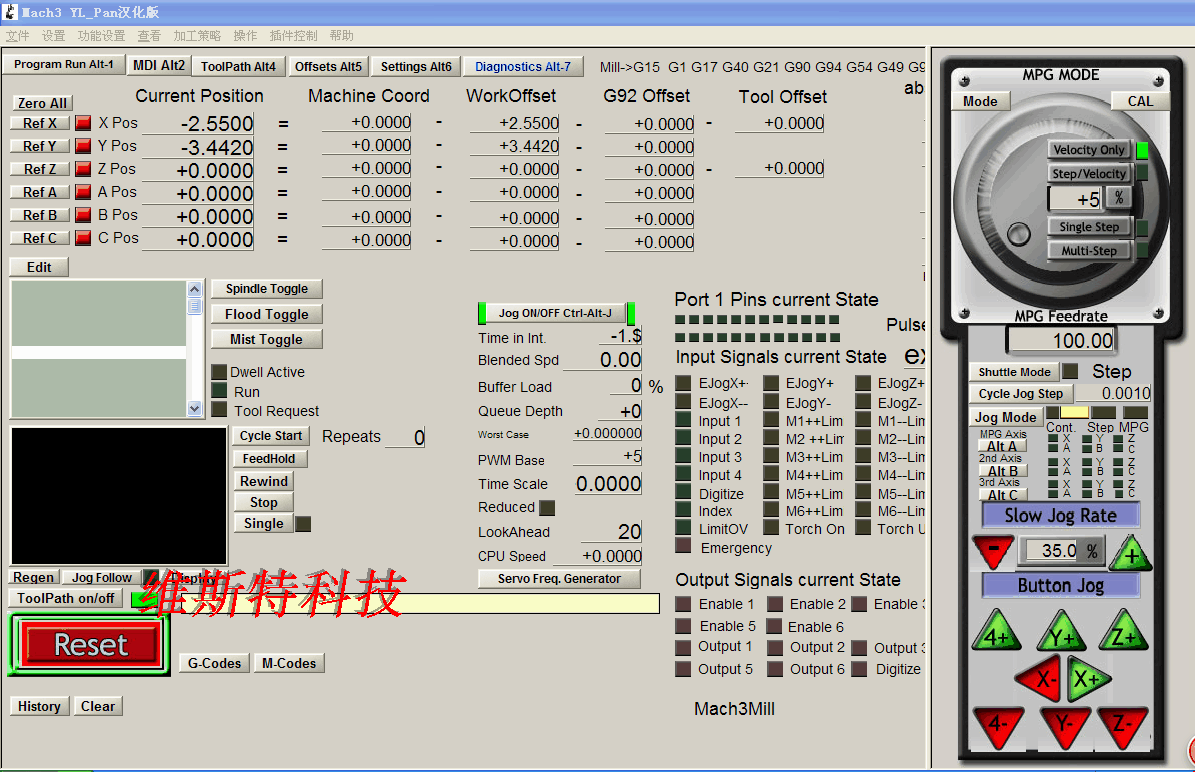Open the 查看 menu
Screen dimensions: 1195x772
pos(149,36)
